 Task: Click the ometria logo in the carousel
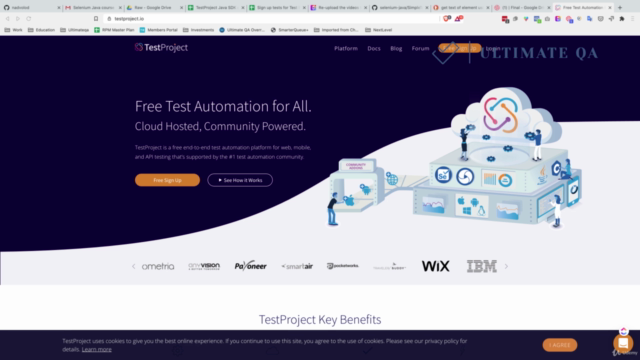click(158, 267)
